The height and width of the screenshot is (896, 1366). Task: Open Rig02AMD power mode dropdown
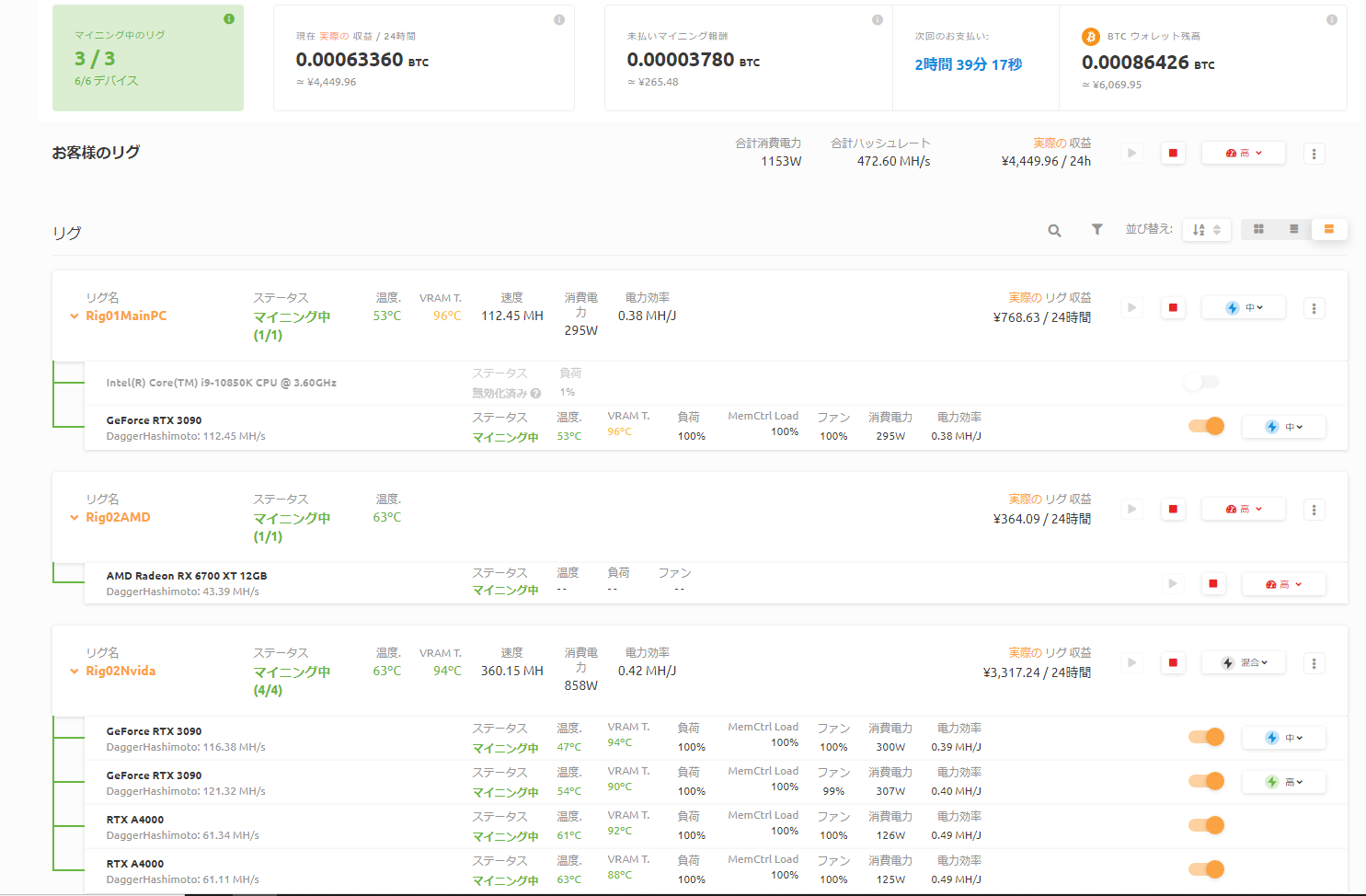(x=1244, y=510)
